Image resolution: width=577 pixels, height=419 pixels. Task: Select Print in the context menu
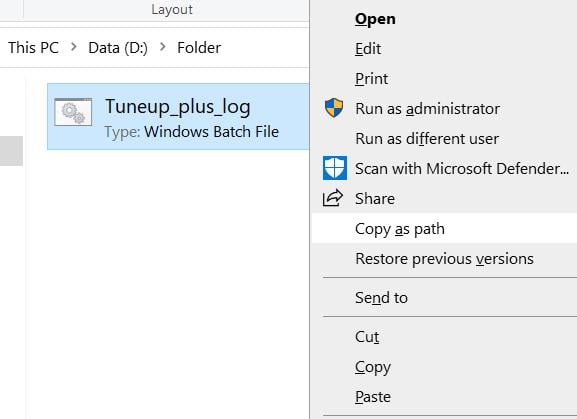point(371,79)
